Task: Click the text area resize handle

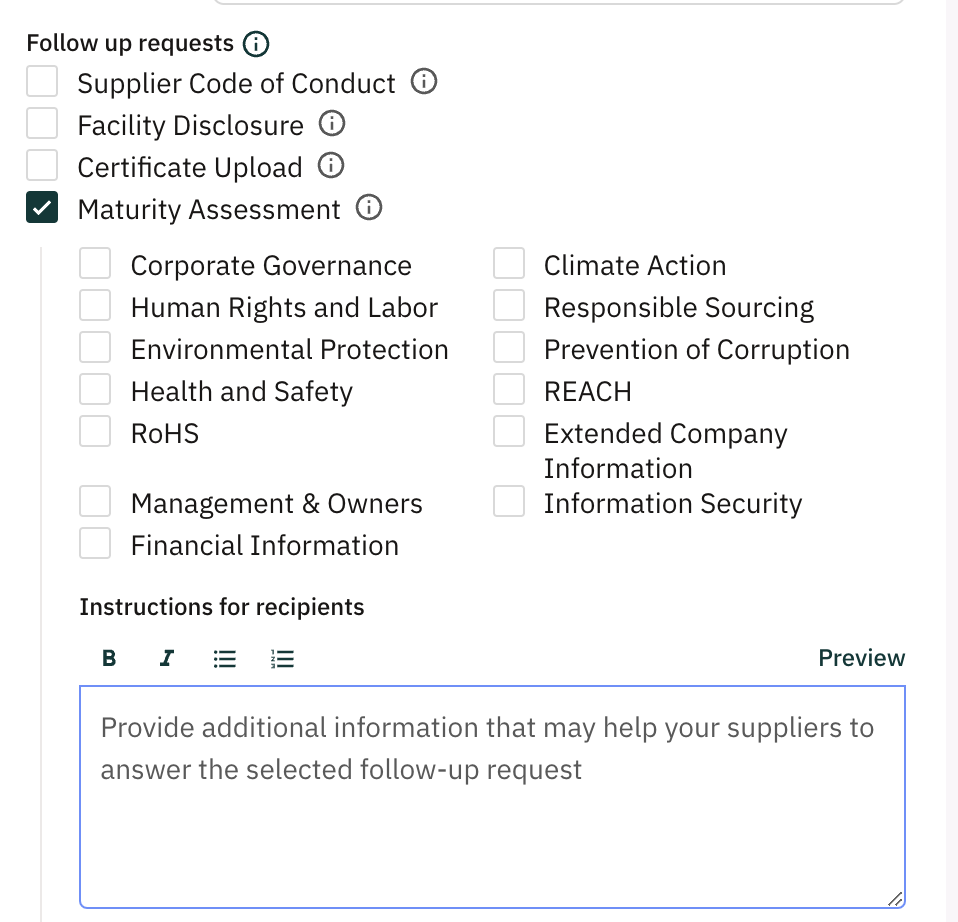Action: (x=895, y=898)
